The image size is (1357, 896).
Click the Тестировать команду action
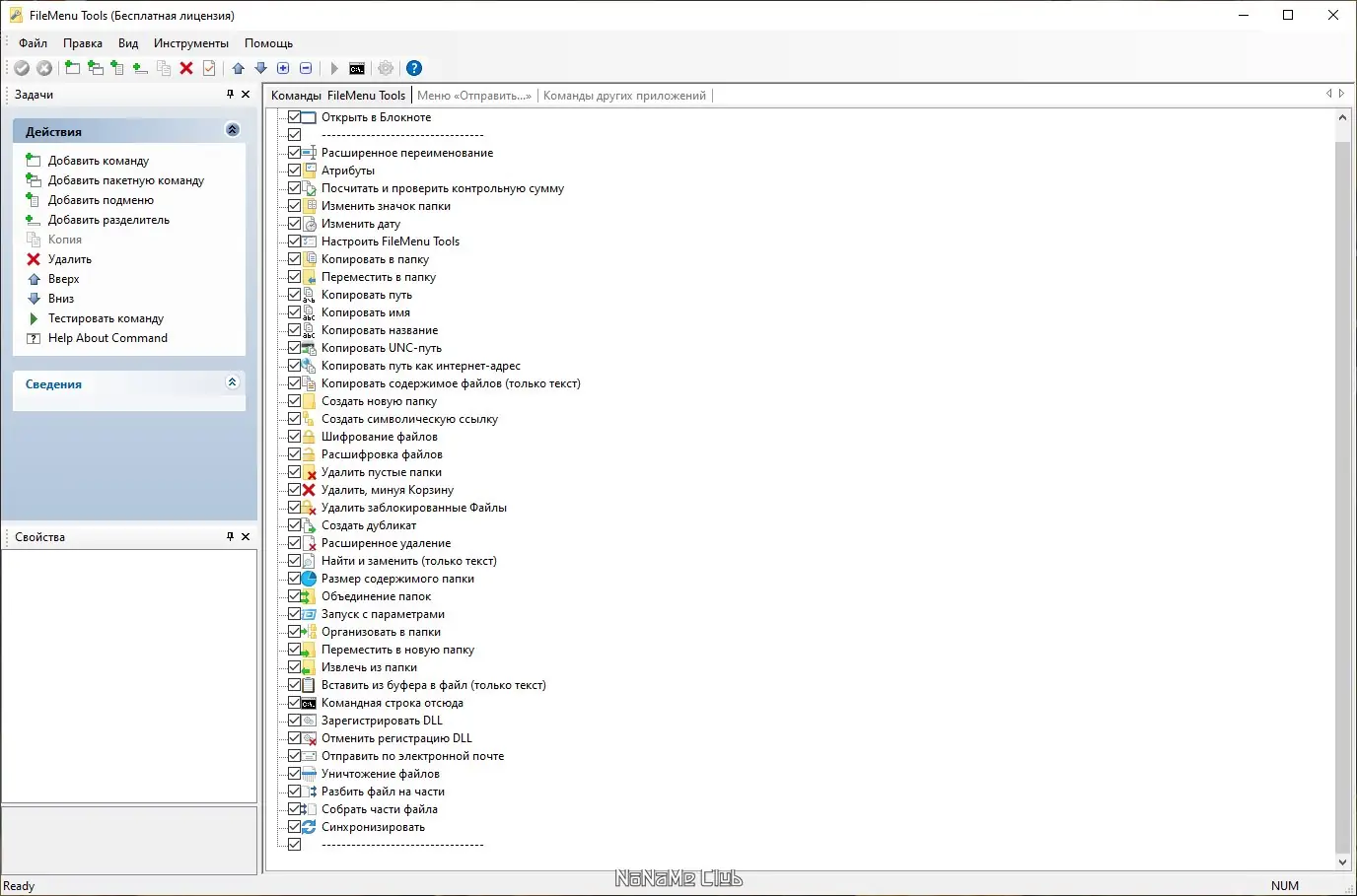pyautogui.click(x=106, y=318)
